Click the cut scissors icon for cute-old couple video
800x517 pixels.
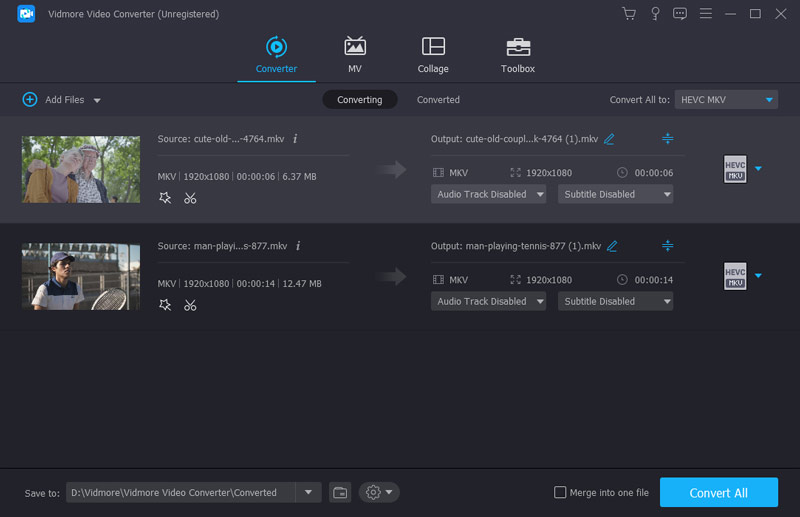tap(190, 198)
